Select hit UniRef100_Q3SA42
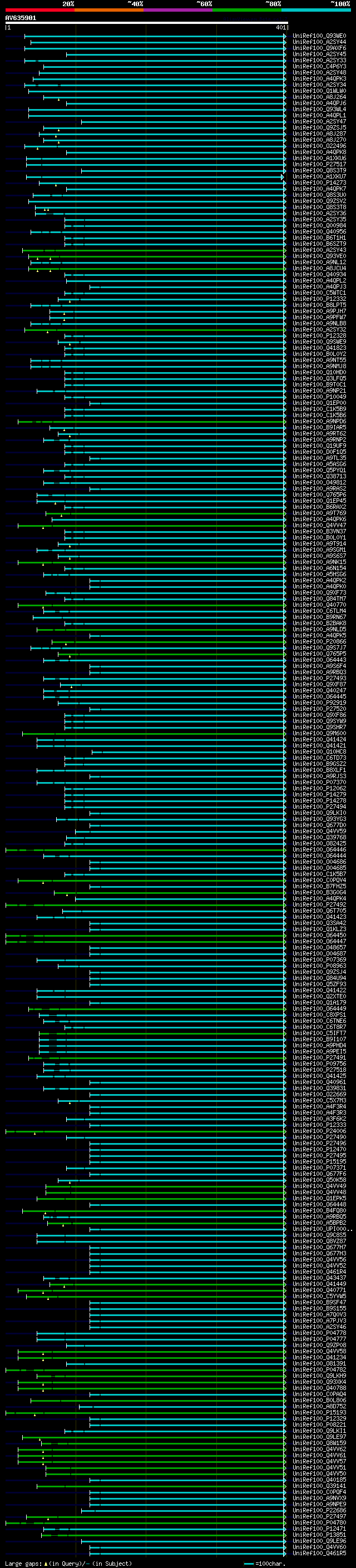This screenshot has width=356, height=1568. [319, 923]
